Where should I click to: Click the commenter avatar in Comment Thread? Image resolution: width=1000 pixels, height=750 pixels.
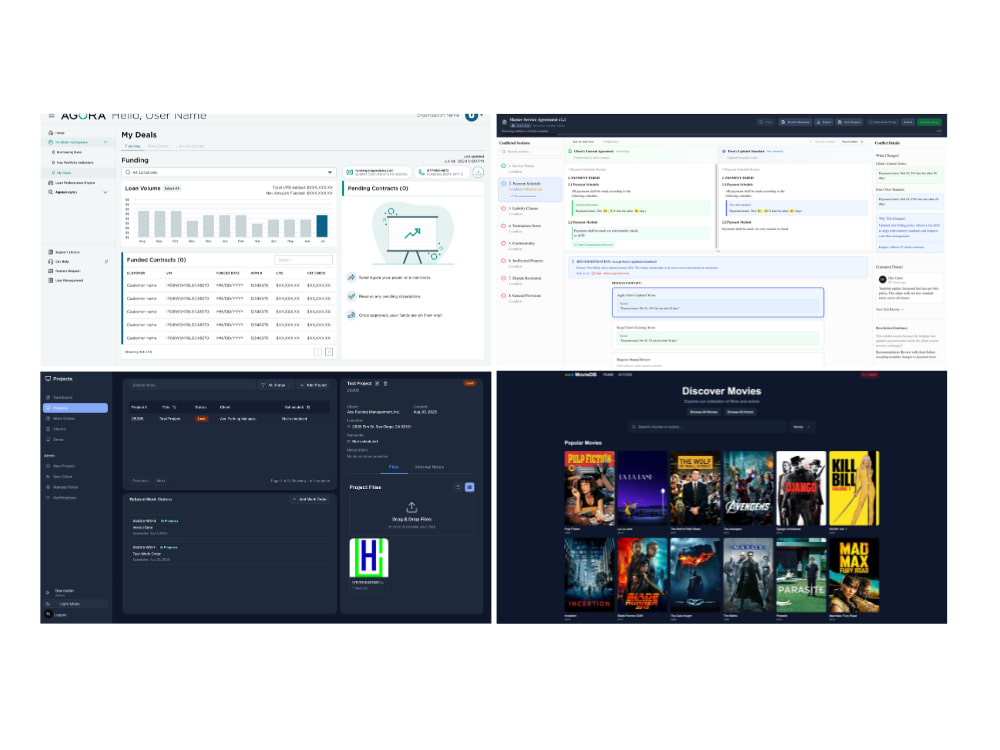coord(883,279)
